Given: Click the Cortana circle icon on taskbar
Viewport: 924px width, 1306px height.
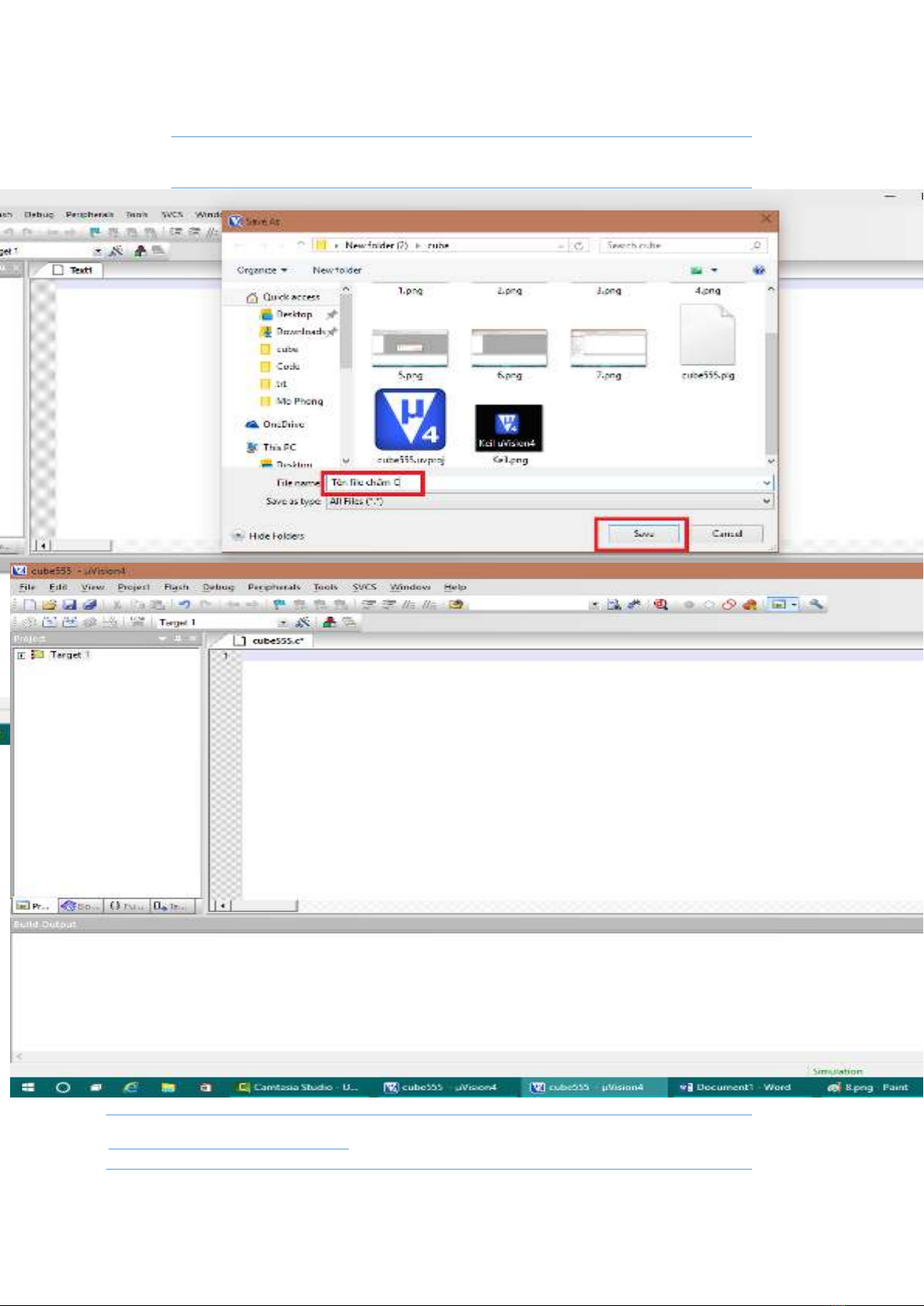Looking at the screenshot, I should point(63,1087).
